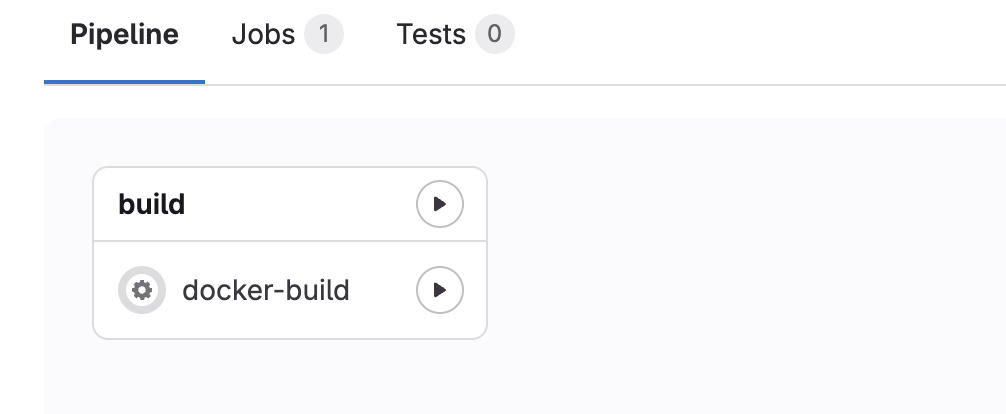Run the docker-build manual job
The image size is (1006, 414).
[x=439, y=290]
